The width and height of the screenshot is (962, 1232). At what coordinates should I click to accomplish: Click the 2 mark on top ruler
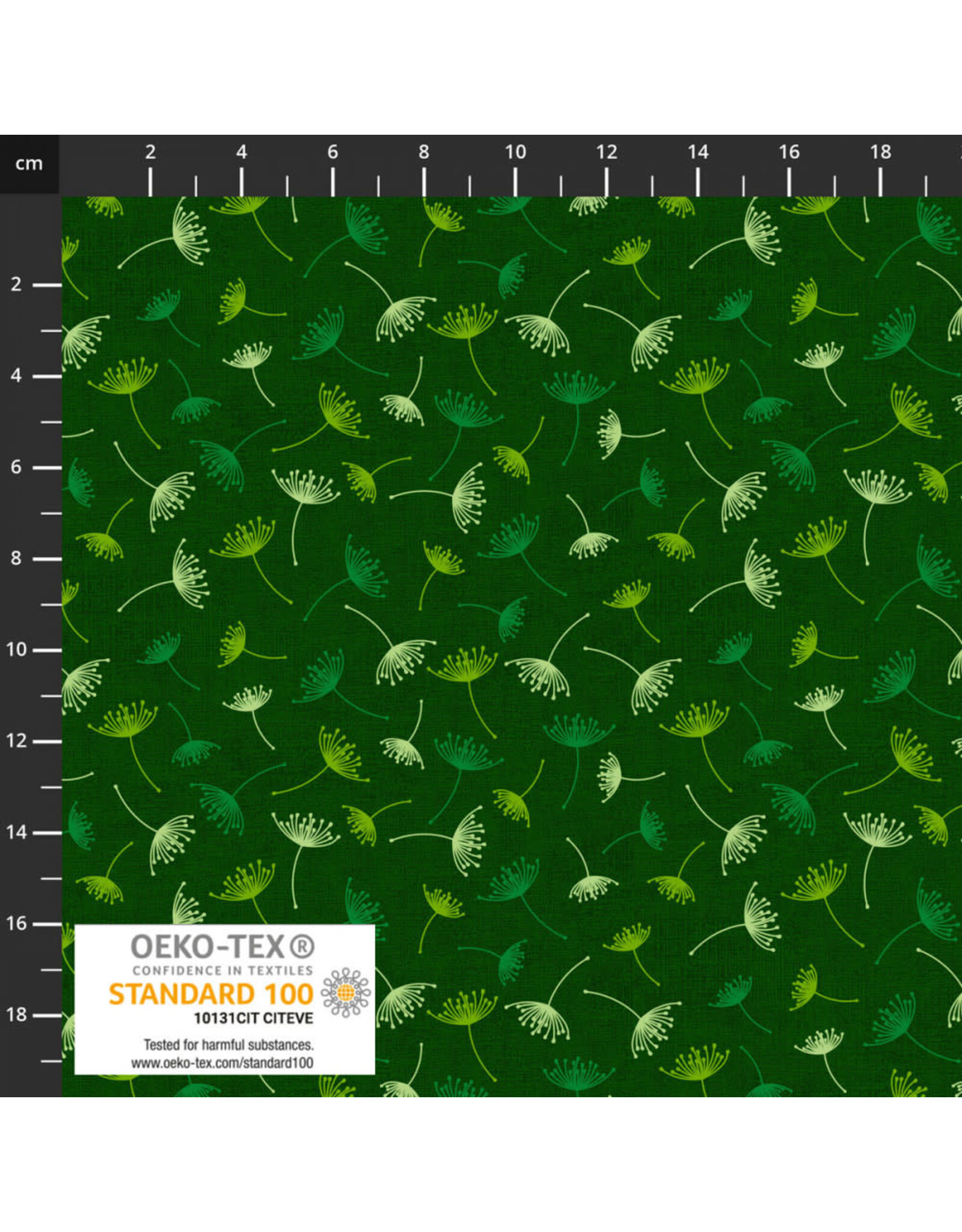tap(150, 152)
